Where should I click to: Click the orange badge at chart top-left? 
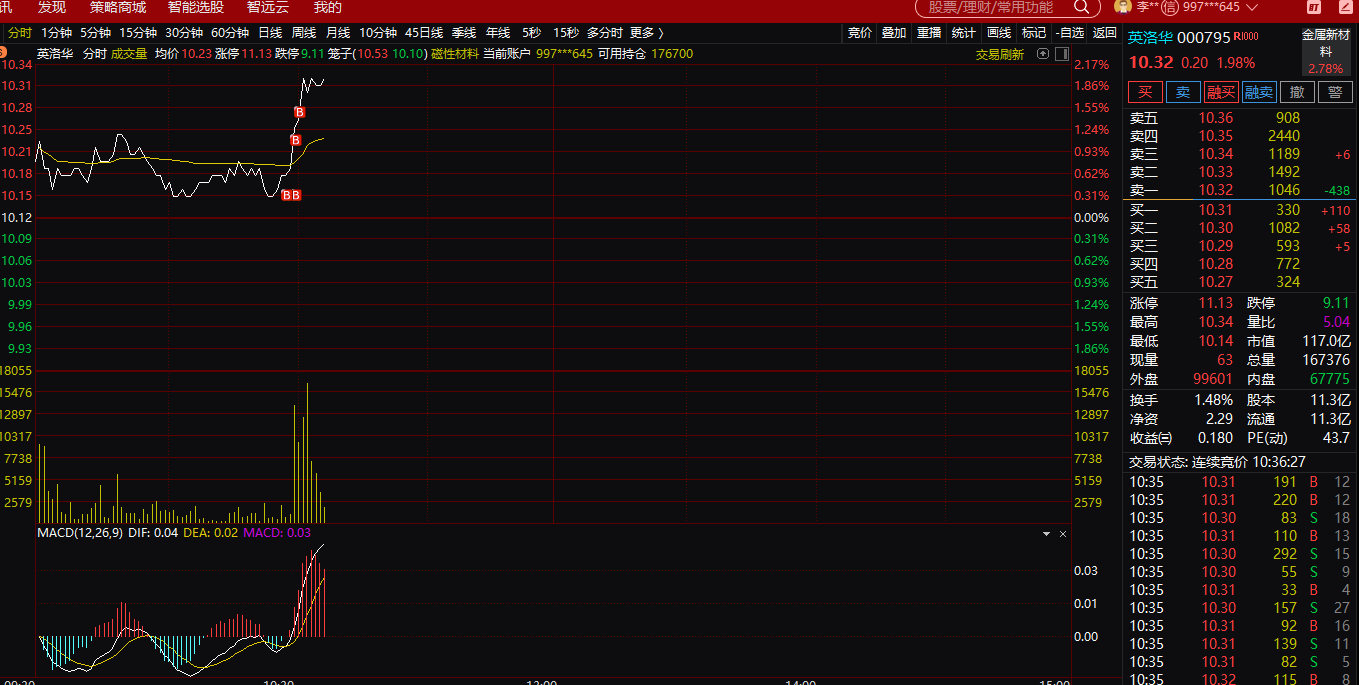(x=3, y=52)
